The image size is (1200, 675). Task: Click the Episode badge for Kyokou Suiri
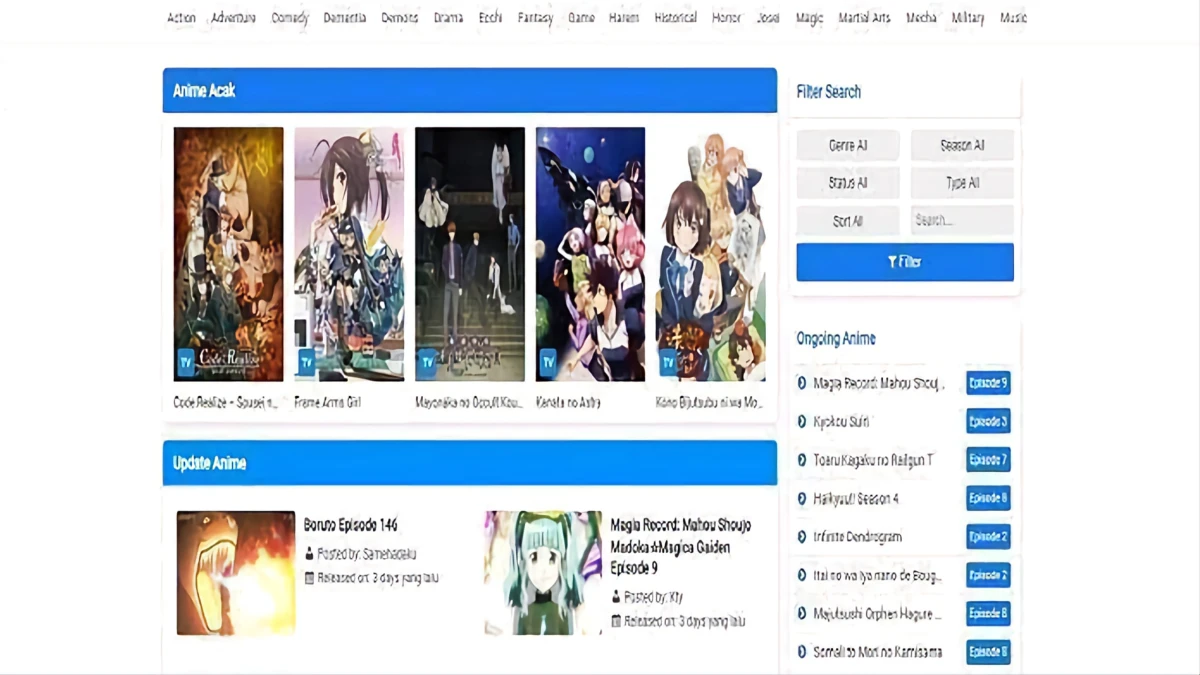(988, 422)
